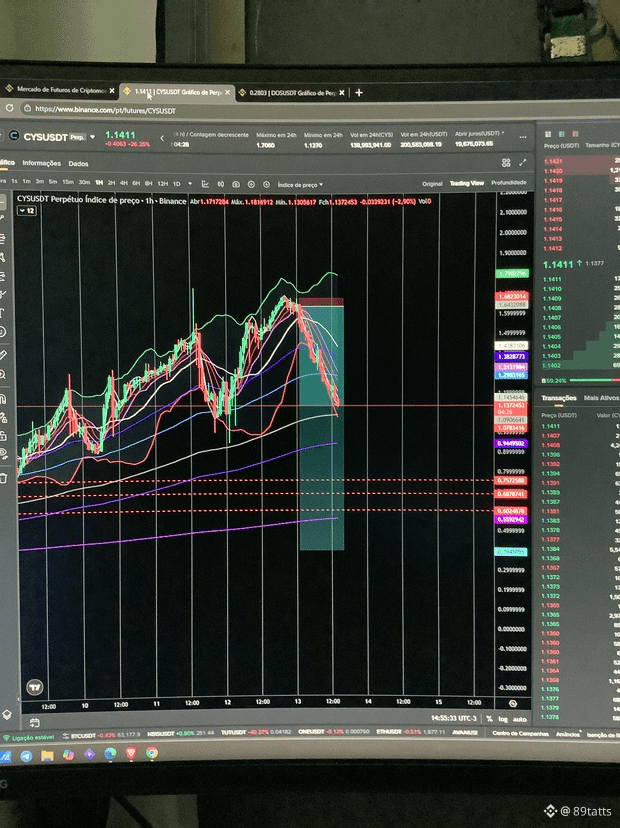The image size is (620, 828).
Task: Select the Fibonacci retracement tool
Action: pos(2,239)
